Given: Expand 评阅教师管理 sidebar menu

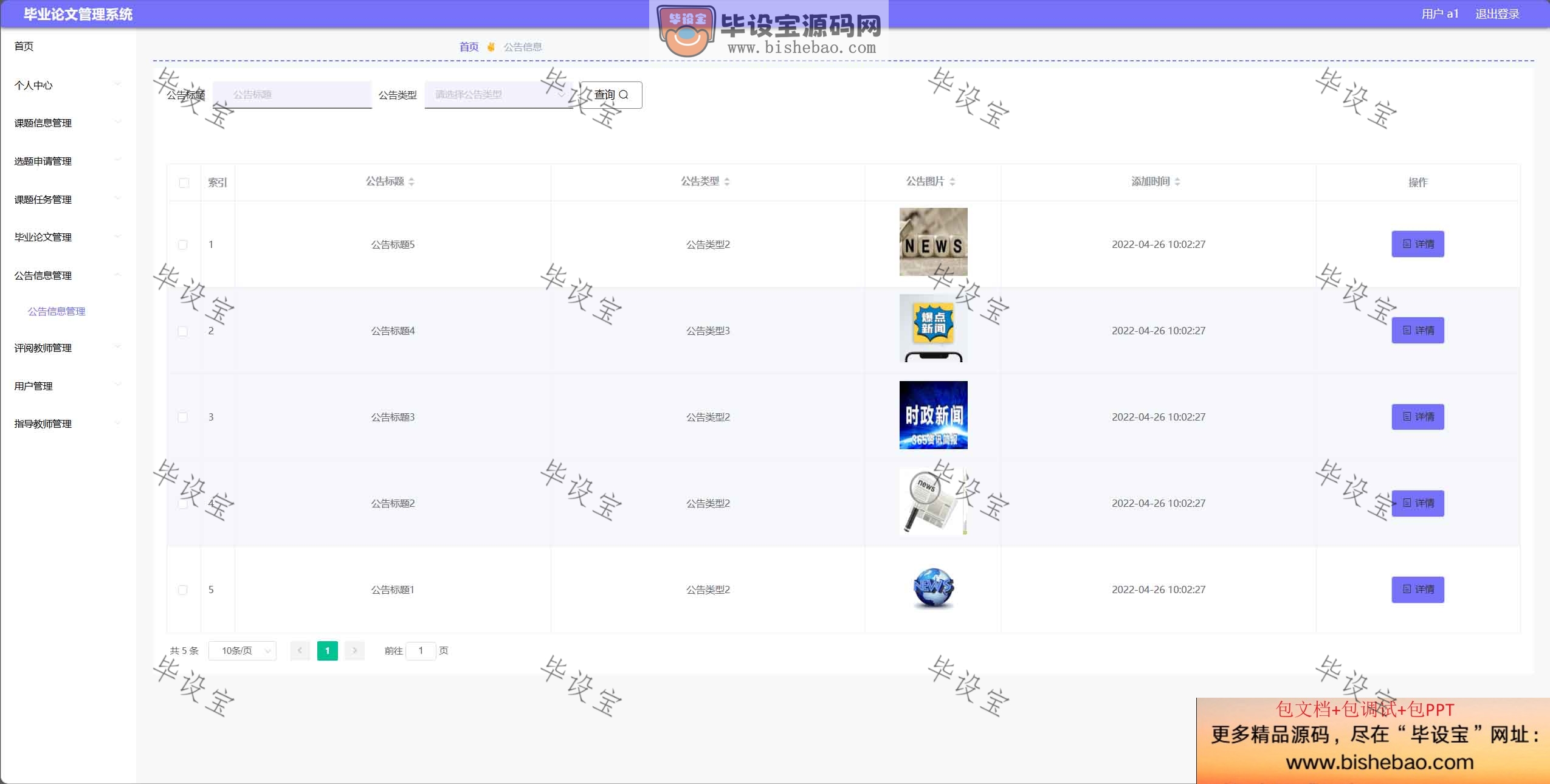Looking at the screenshot, I should click(x=67, y=348).
